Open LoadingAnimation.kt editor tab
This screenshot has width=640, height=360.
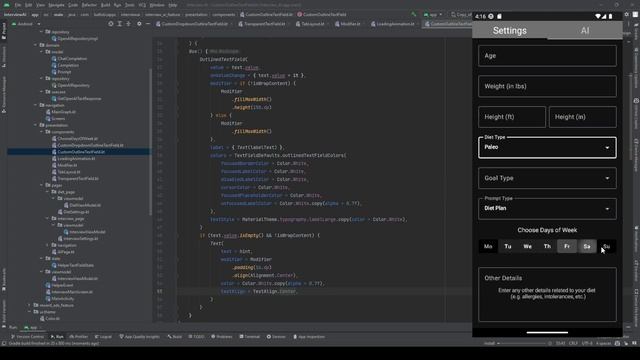click(393, 24)
